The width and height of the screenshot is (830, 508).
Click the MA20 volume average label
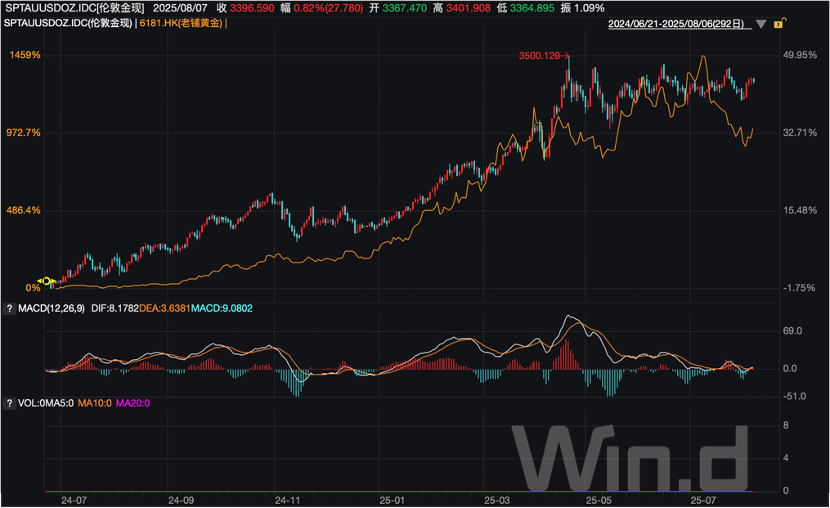pyautogui.click(x=131, y=403)
